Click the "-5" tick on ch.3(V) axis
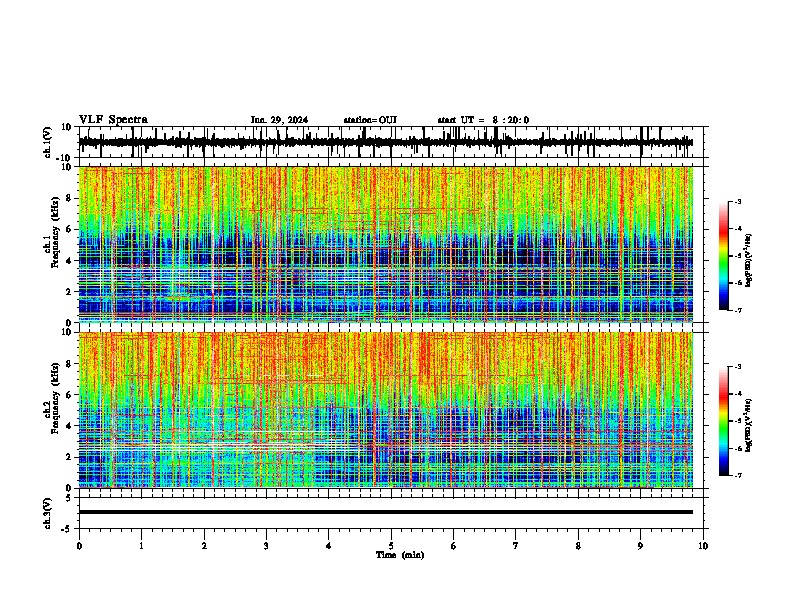Viewport: 792px width, 612px height. [67, 529]
